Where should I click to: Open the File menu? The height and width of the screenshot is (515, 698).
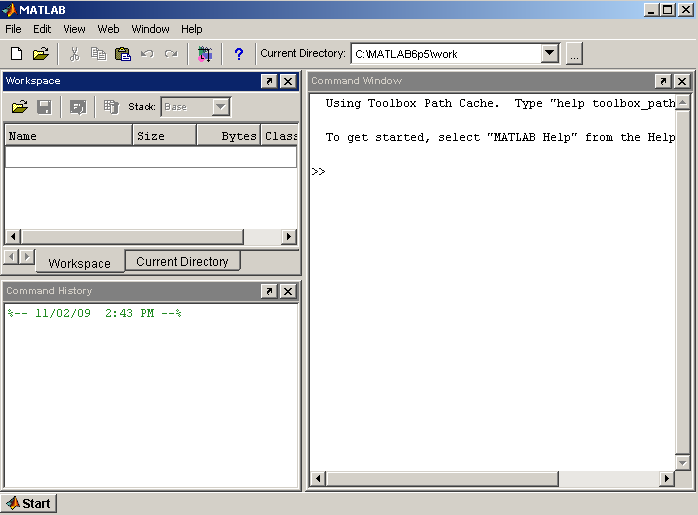pyautogui.click(x=13, y=29)
